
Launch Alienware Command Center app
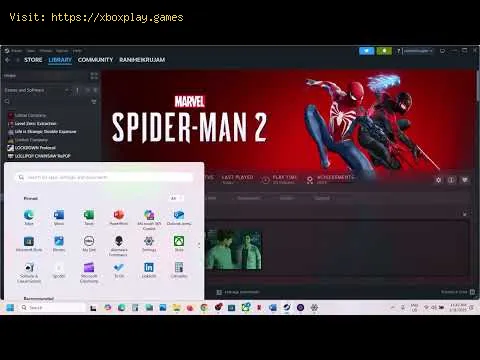pos(119,246)
